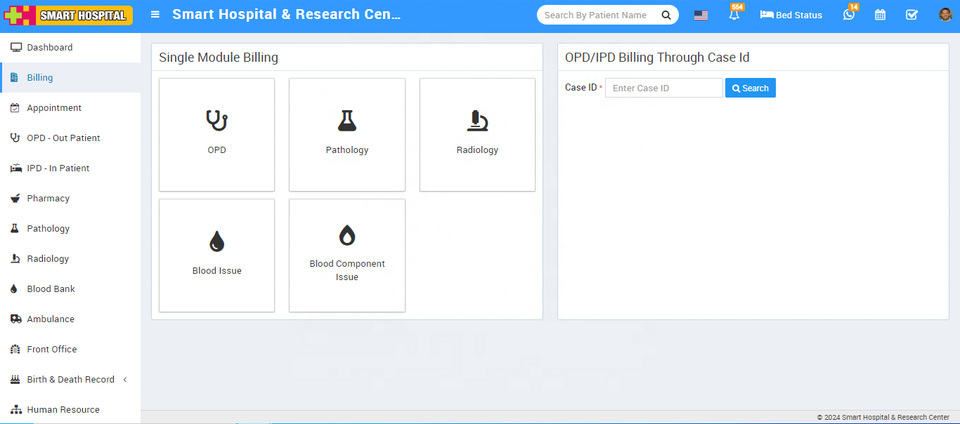Image resolution: width=960 pixels, height=424 pixels.
Task: Open the task checklist icon in header
Action: (911, 15)
